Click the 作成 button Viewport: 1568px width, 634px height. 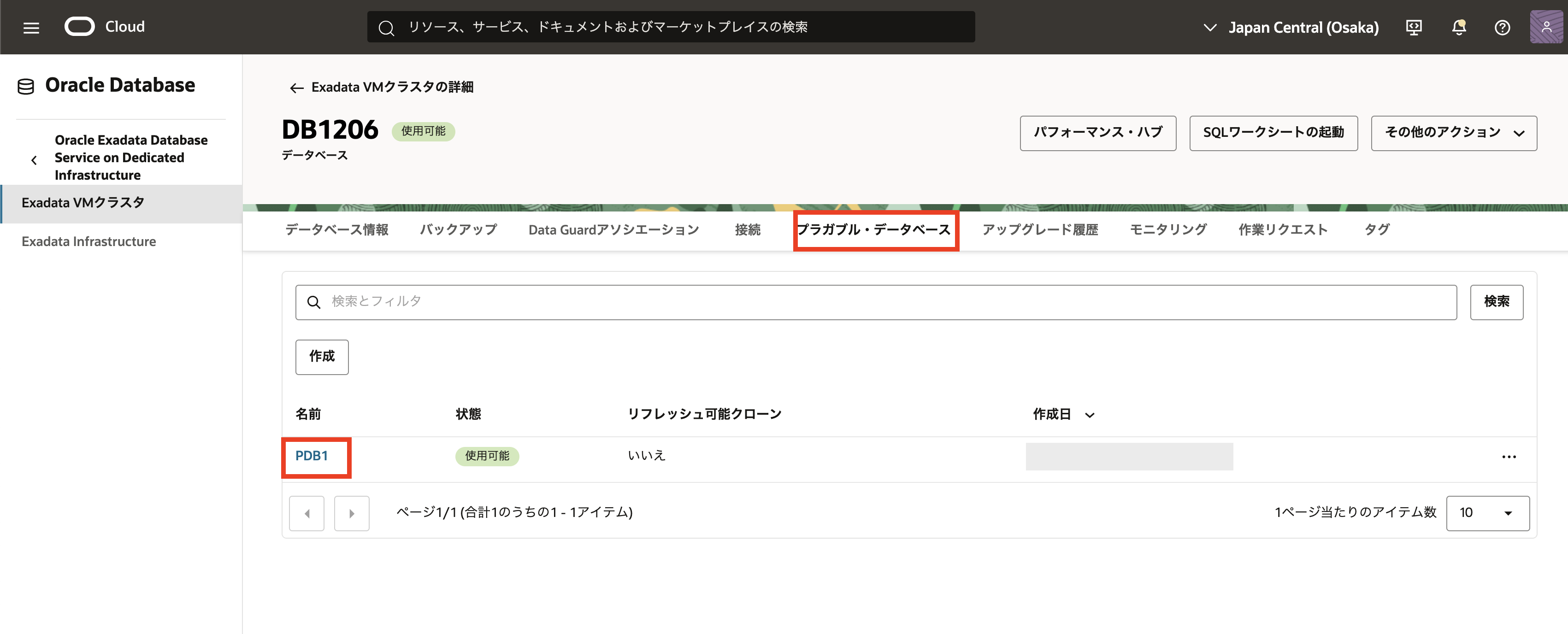pos(321,357)
